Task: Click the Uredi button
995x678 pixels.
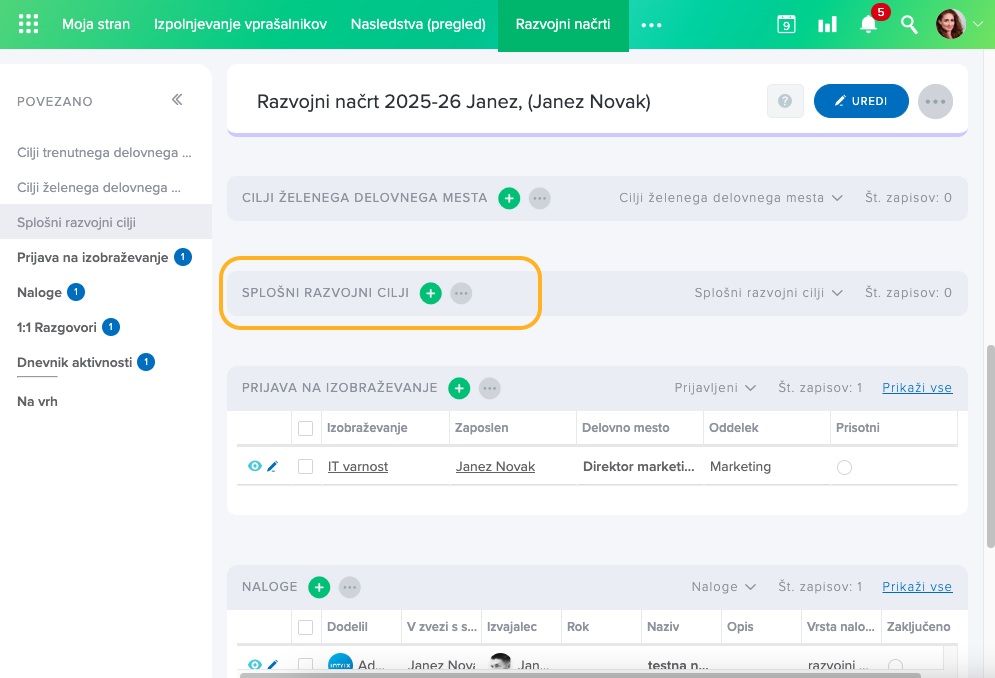Action: pyautogui.click(x=861, y=101)
